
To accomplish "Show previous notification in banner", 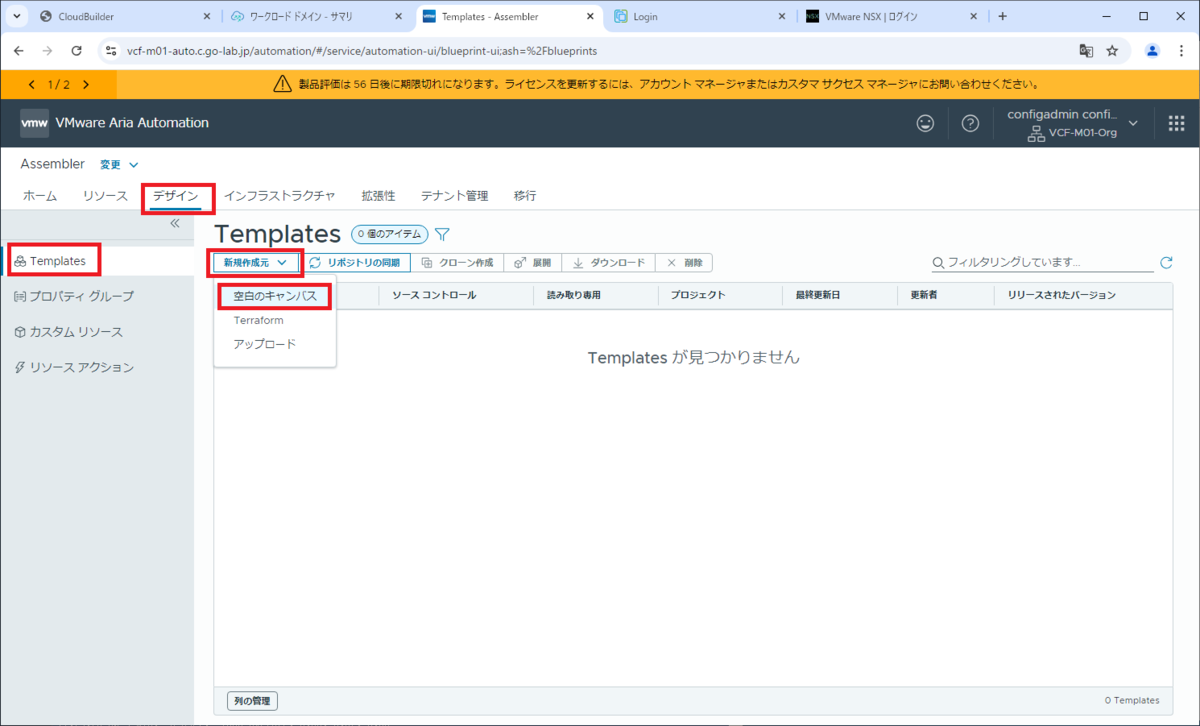I will 32,85.
